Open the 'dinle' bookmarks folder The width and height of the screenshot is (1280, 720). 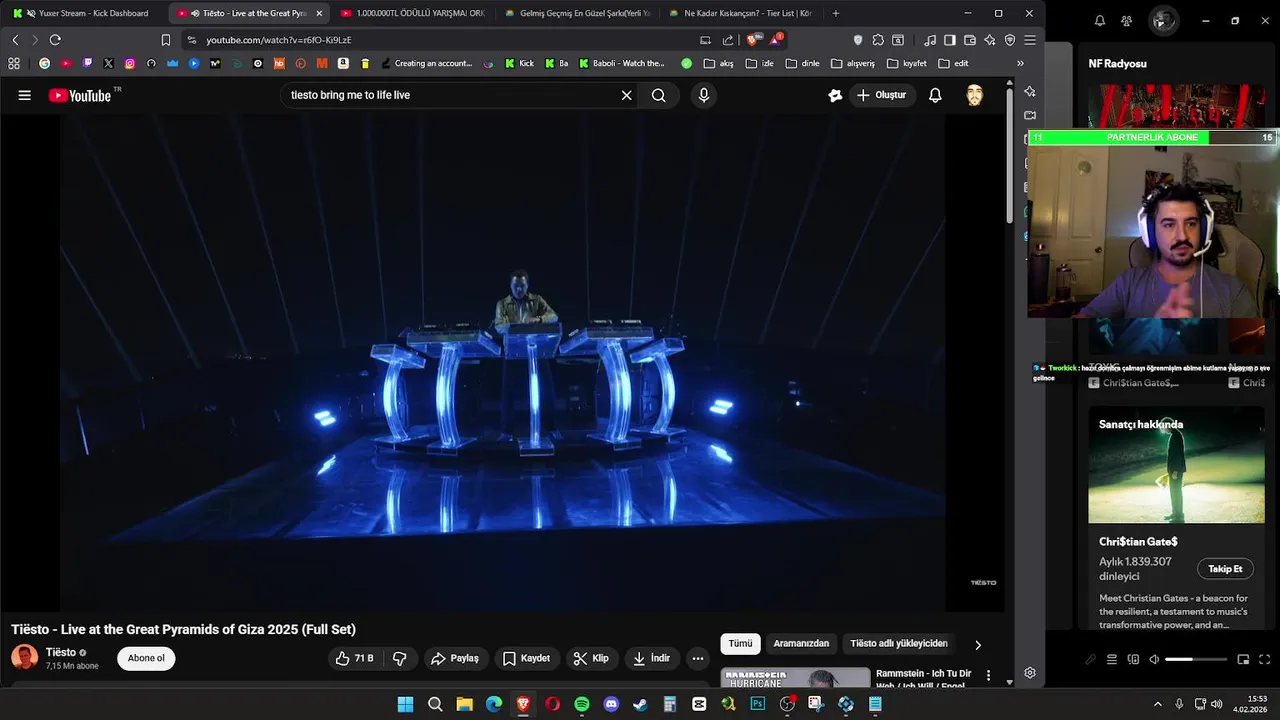[x=803, y=63]
